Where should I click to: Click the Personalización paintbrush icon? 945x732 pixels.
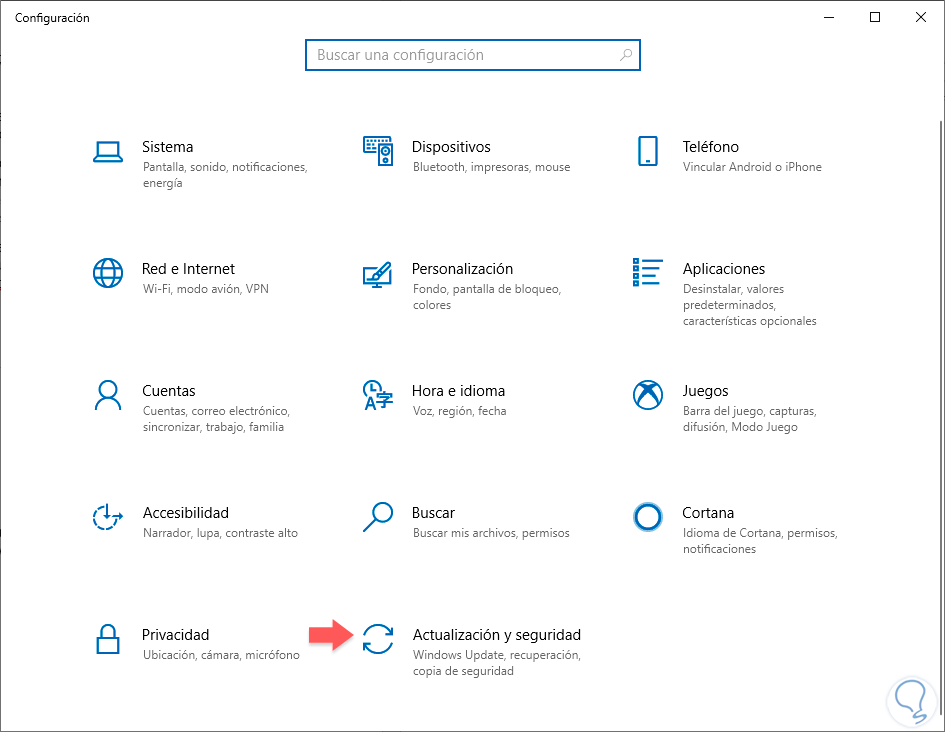click(x=378, y=274)
